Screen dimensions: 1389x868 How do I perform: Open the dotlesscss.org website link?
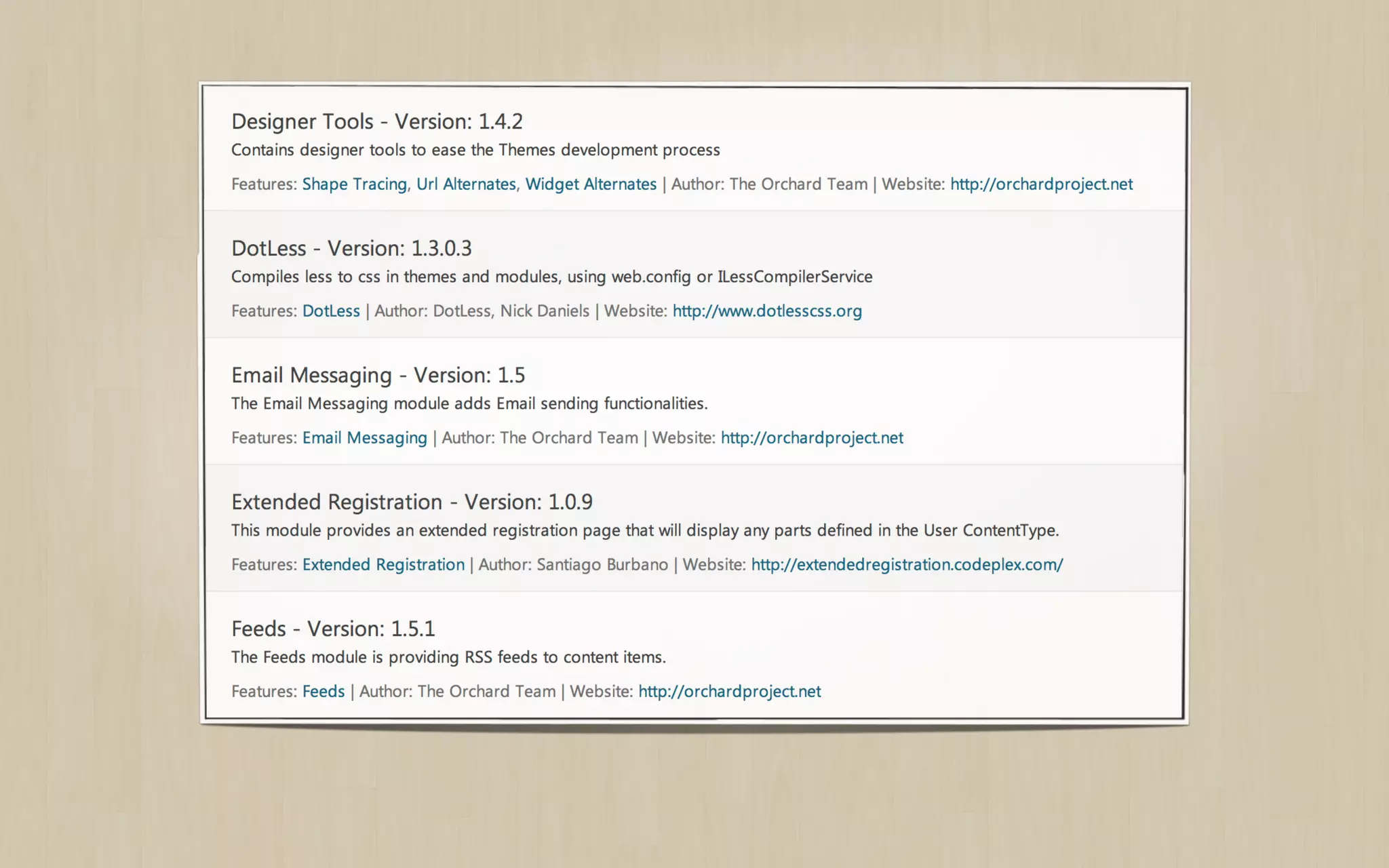tap(767, 311)
